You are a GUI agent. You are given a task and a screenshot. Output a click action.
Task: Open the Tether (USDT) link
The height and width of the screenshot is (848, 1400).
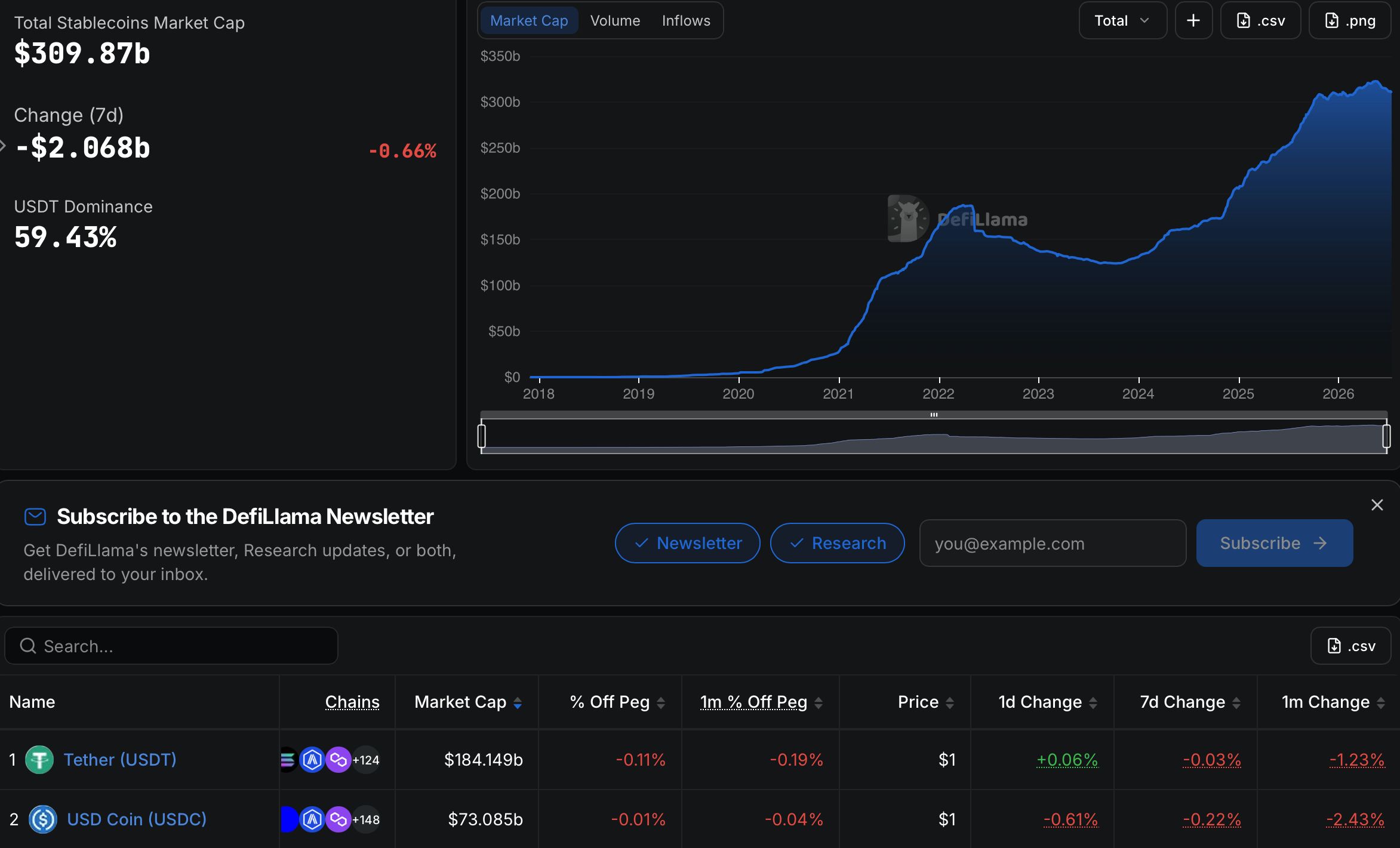[120, 760]
